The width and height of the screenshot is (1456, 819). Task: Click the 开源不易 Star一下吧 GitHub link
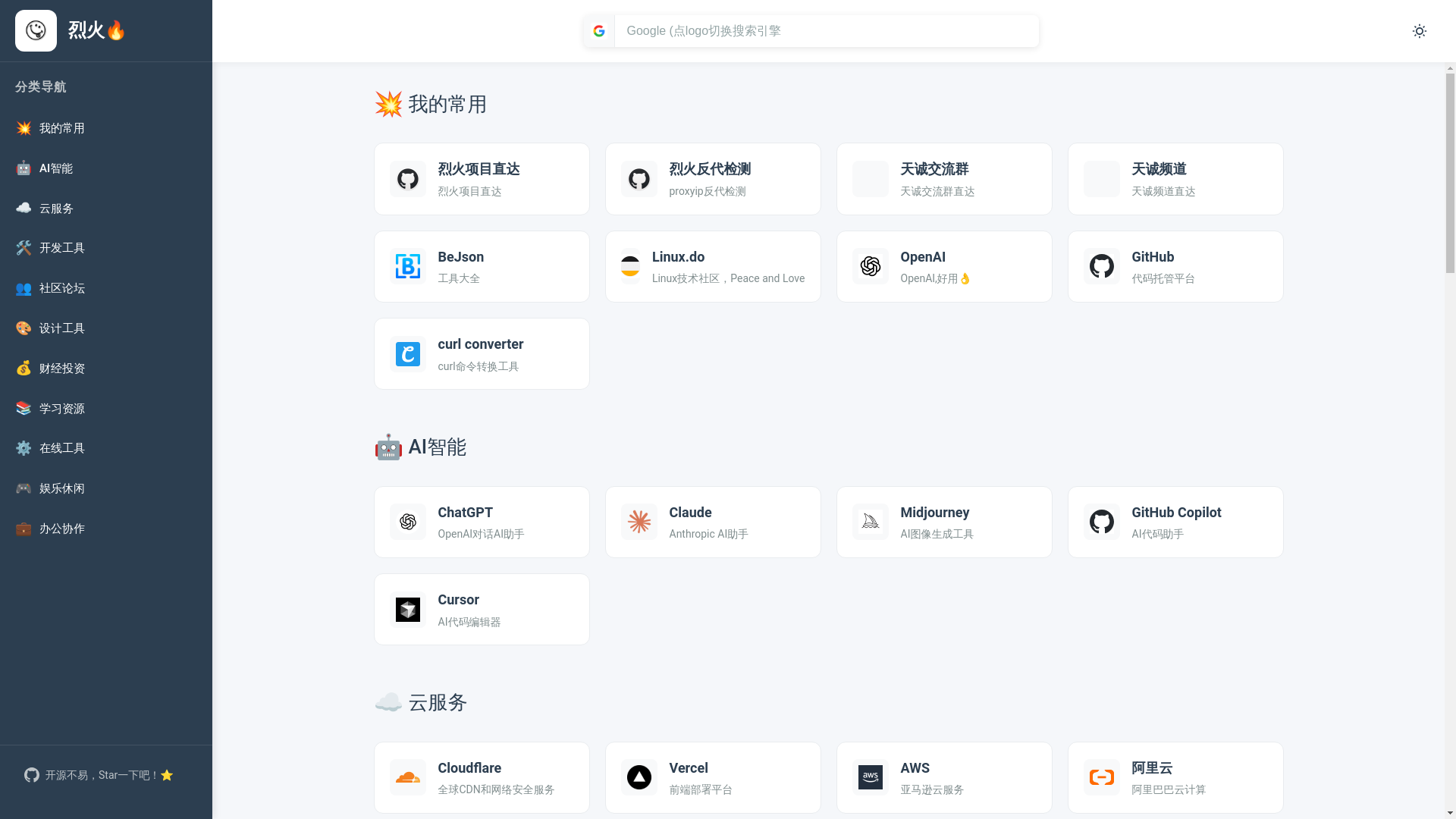pos(99,775)
